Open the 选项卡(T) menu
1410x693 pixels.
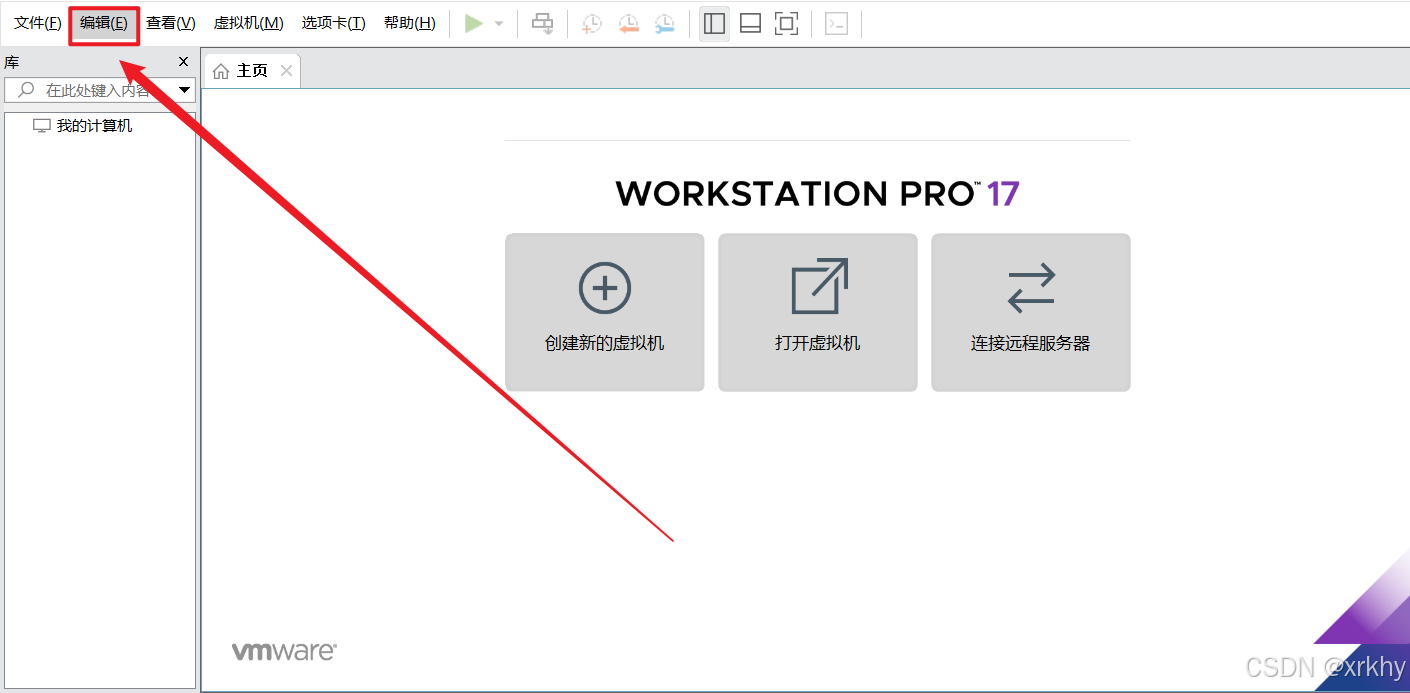(334, 23)
